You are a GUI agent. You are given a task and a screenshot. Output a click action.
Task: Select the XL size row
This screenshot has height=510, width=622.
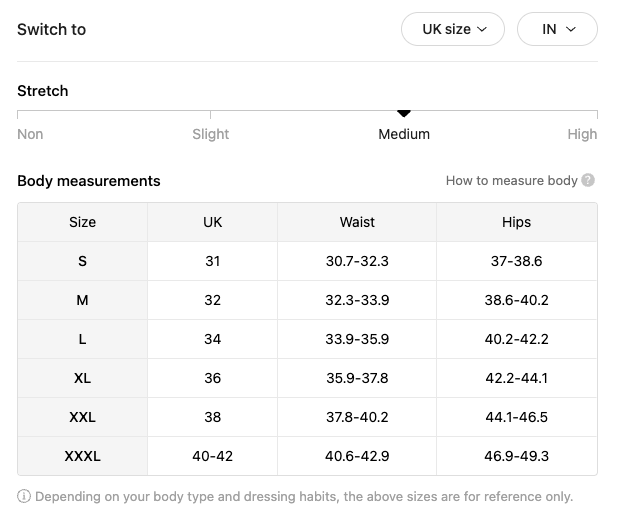pos(307,378)
